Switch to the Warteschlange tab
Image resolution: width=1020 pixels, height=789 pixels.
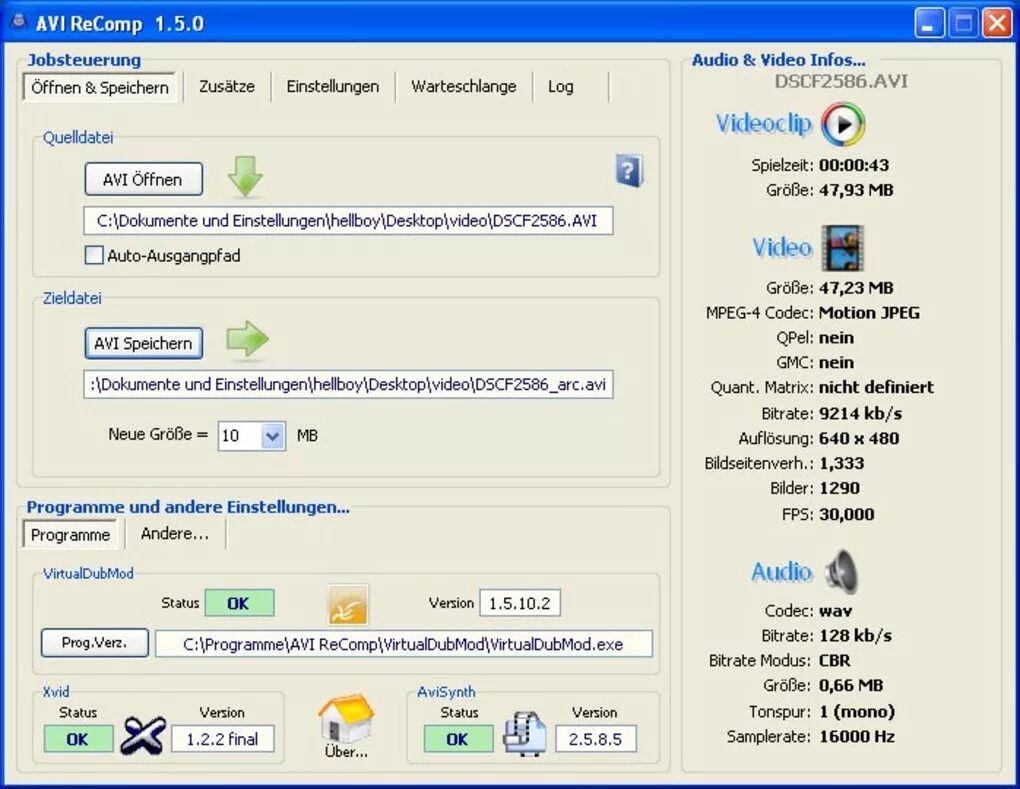coord(464,87)
